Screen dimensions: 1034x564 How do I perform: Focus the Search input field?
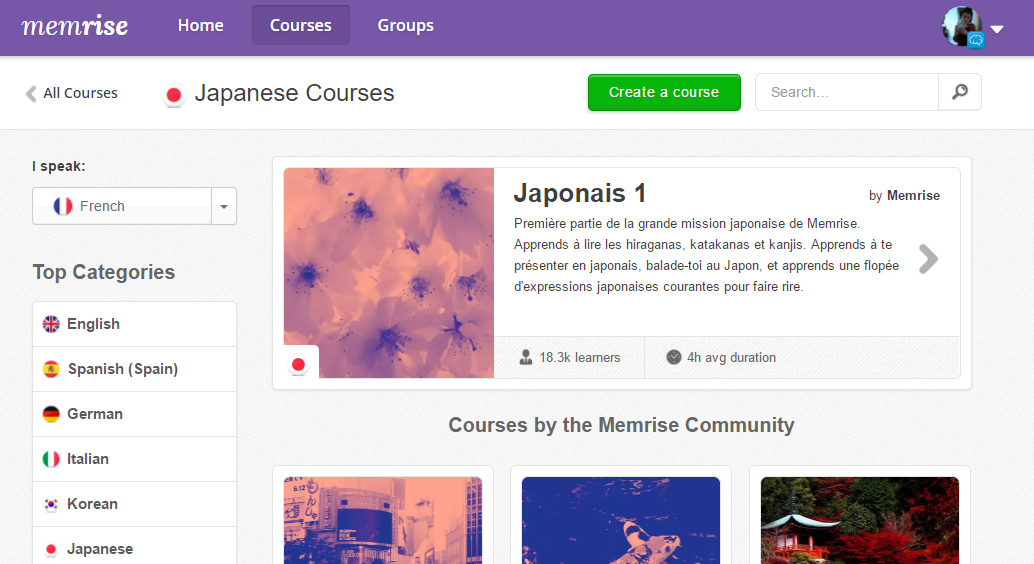pyautogui.click(x=847, y=92)
